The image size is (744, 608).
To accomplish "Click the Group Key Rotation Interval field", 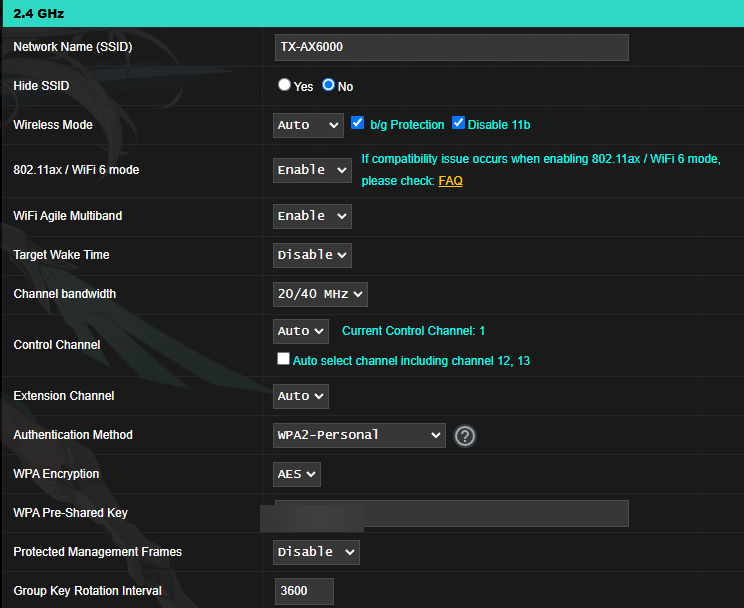I will [303, 591].
